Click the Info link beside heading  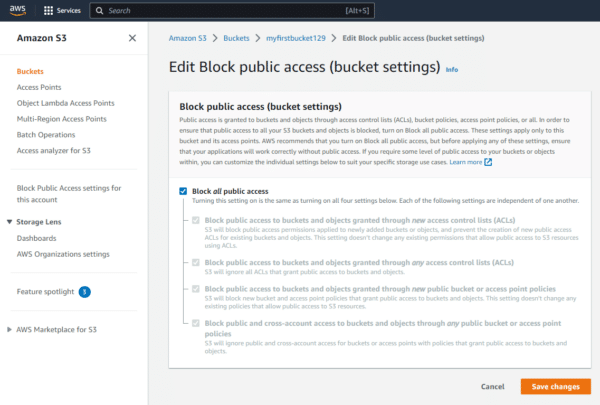click(x=452, y=70)
